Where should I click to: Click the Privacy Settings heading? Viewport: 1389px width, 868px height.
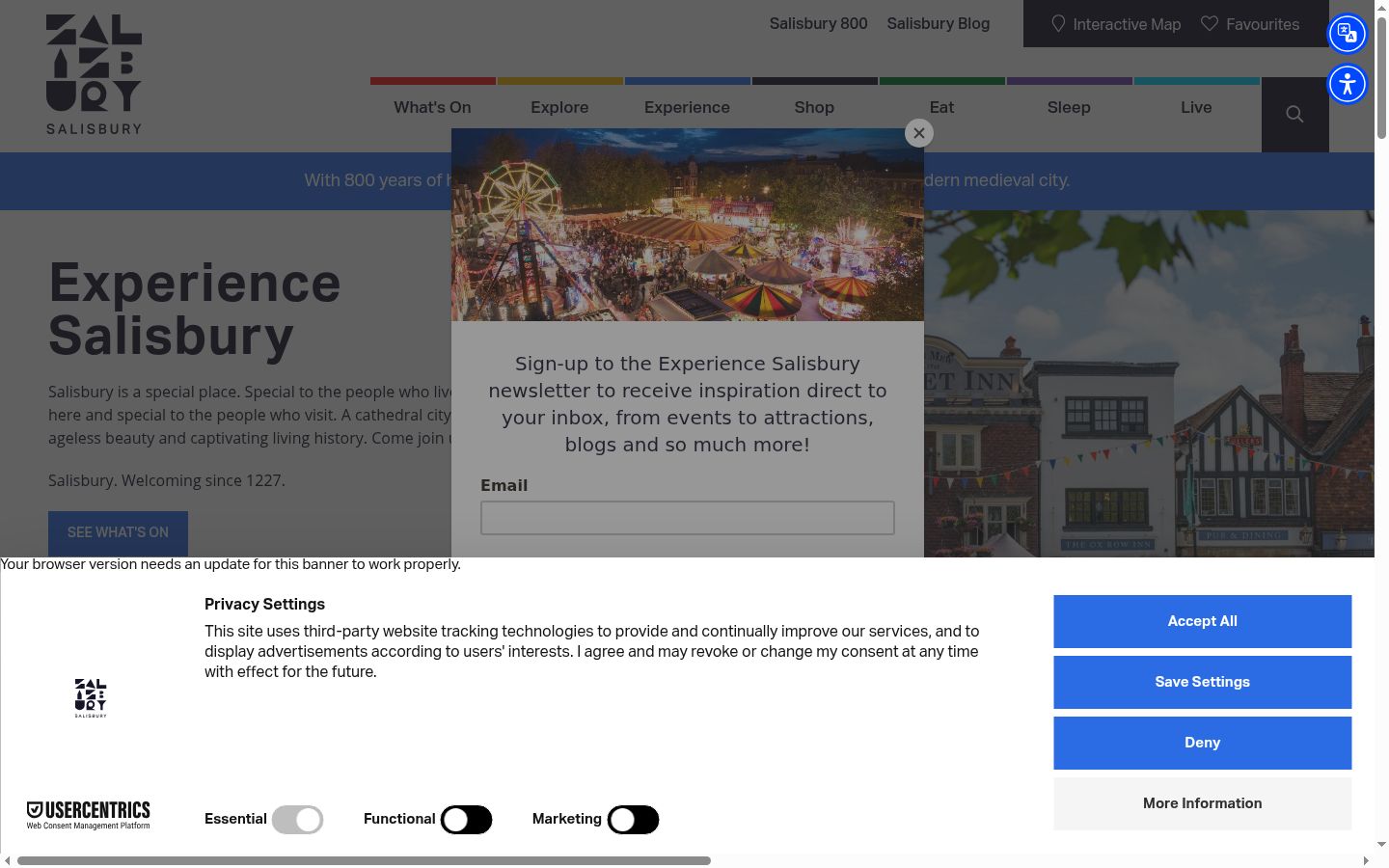click(264, 604)
